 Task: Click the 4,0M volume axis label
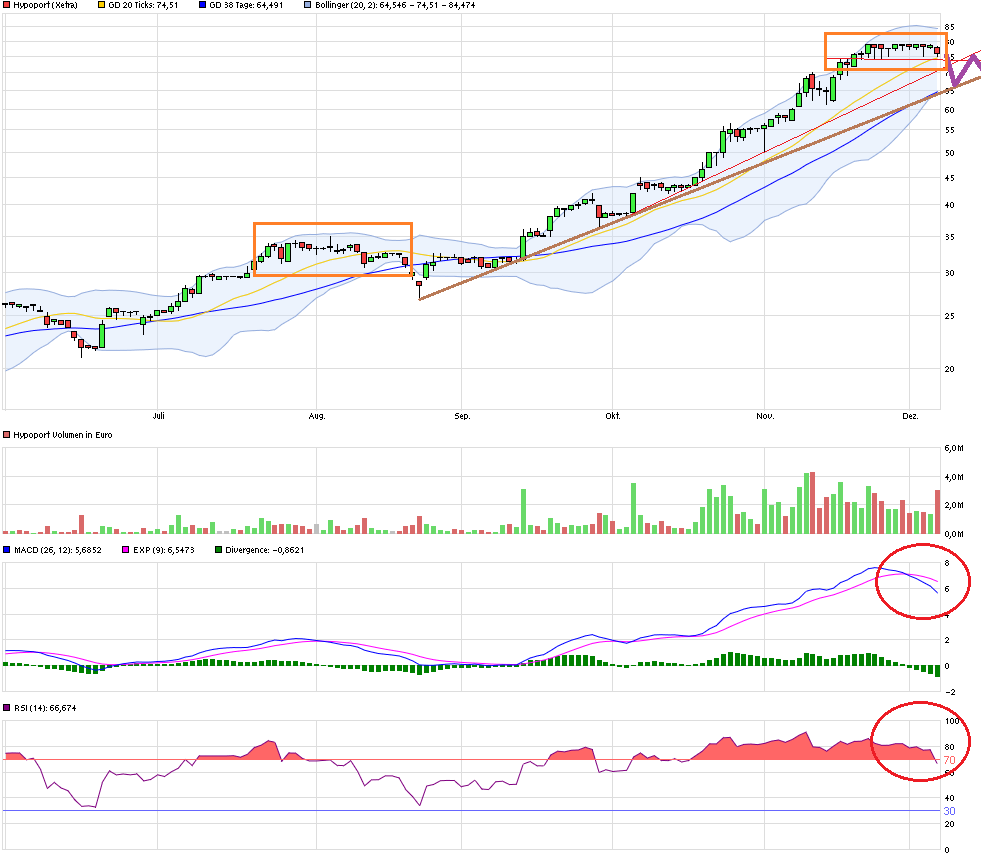point(954,477)
